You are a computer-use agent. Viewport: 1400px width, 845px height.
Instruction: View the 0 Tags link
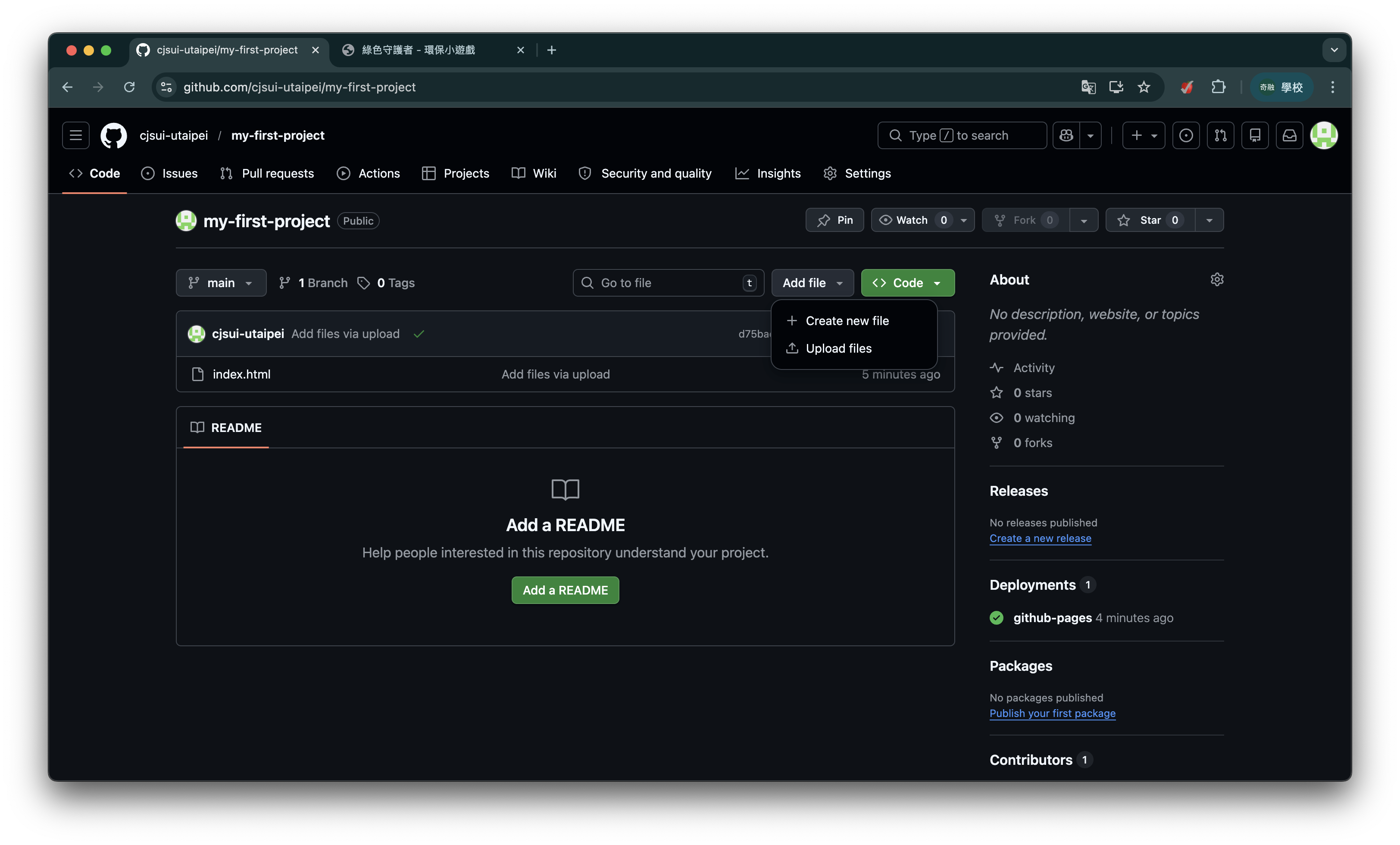(x=386, y=282)
